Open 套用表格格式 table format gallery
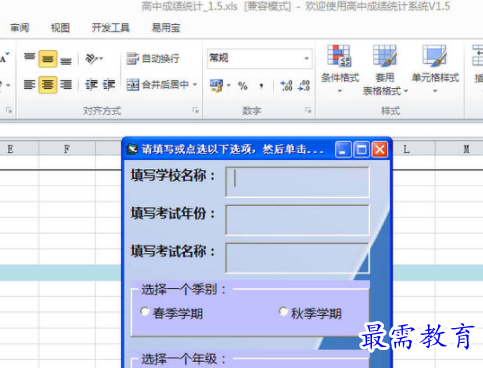The image size is (483, 368). (x=385, y=70)
